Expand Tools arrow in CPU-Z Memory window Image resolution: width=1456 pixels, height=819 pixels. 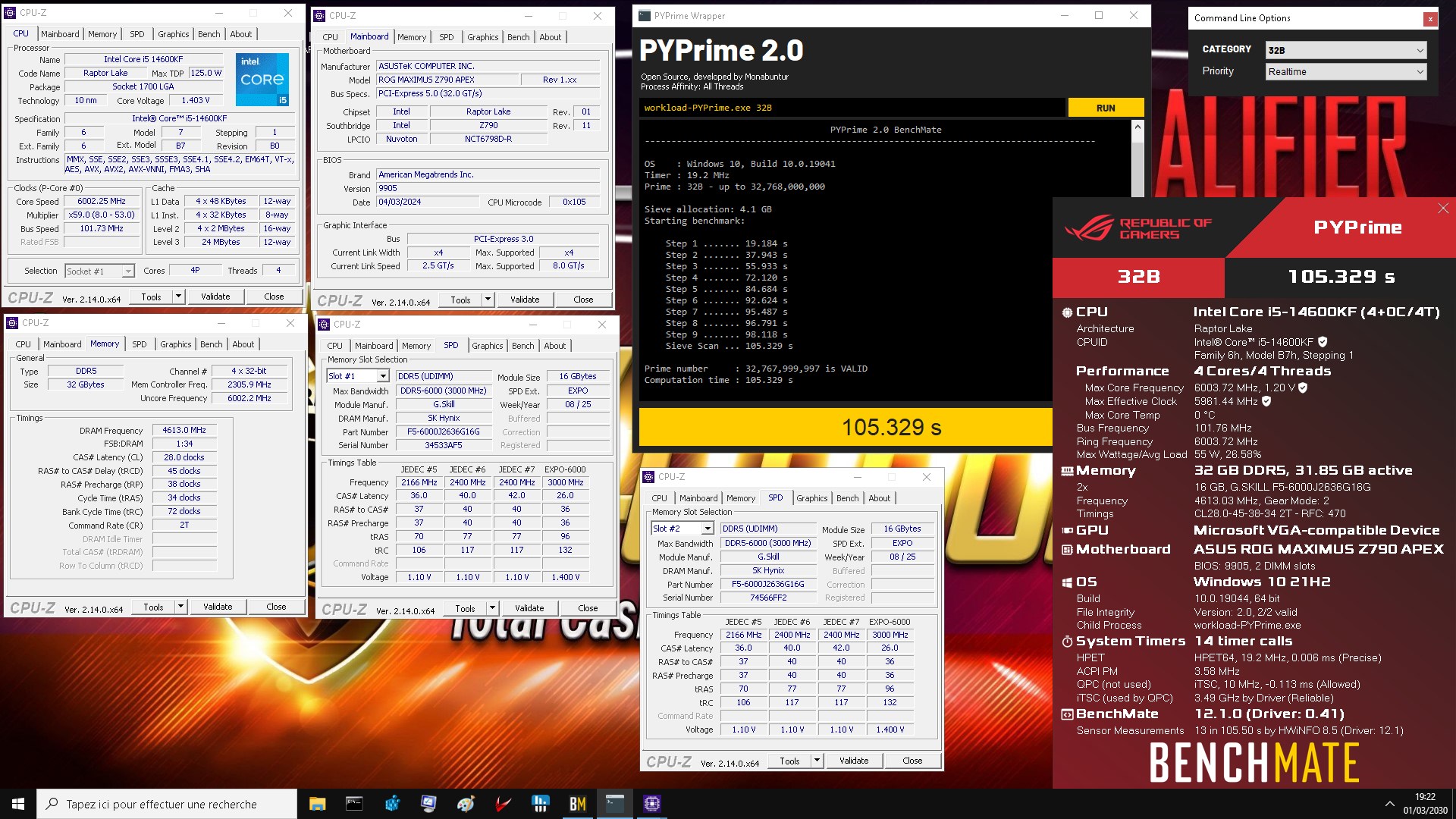(x=181, y=607)
